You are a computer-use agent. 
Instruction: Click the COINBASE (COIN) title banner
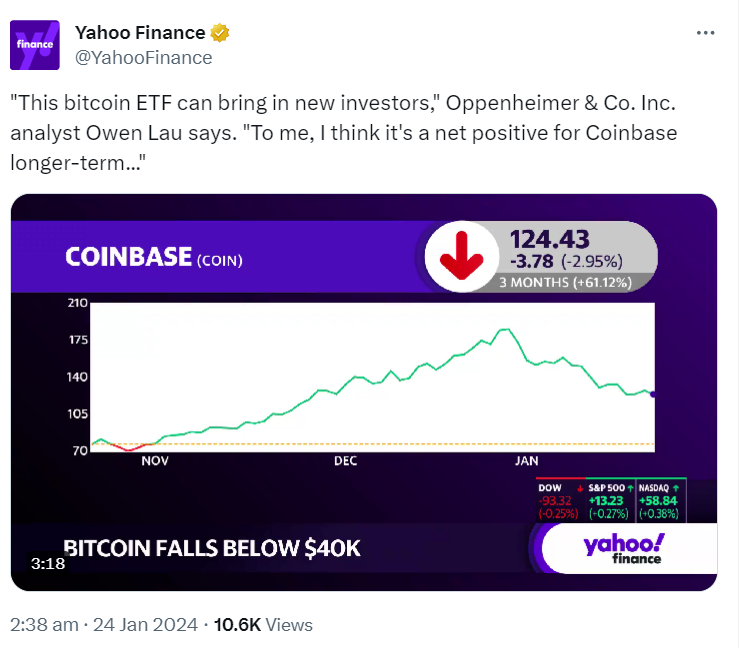154,257
